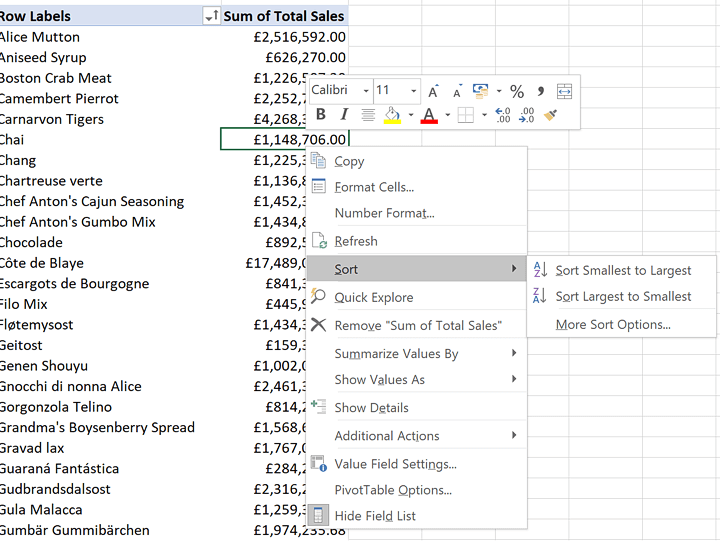Click the Center alignment icon
The height and width of the screenshot is (542, 720).
(368, 115)
